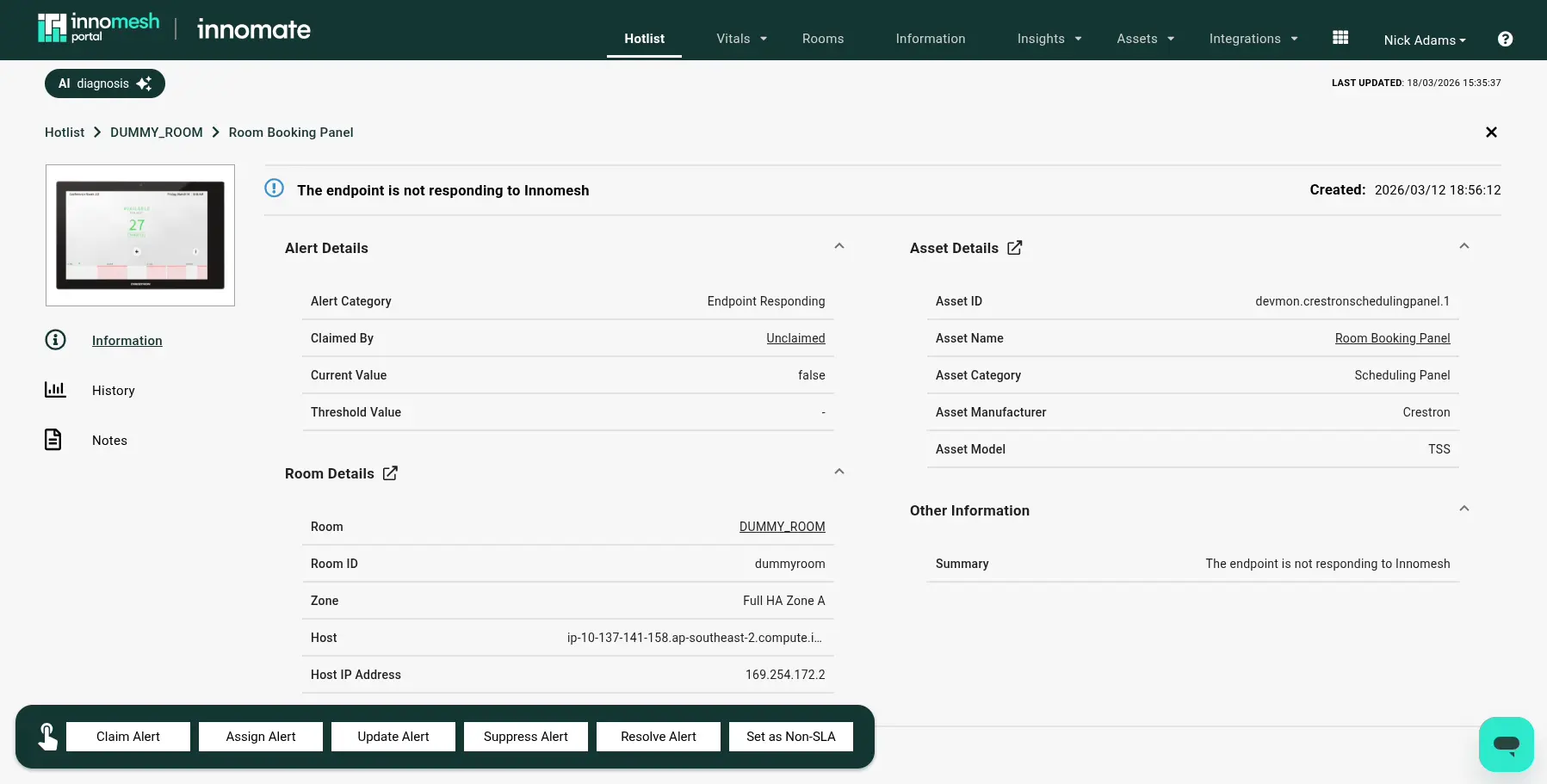Image resolution: width=1547 pixels, height=784 pixels.
Task: Collapse the Room Details section
Action: click(839, 472)
